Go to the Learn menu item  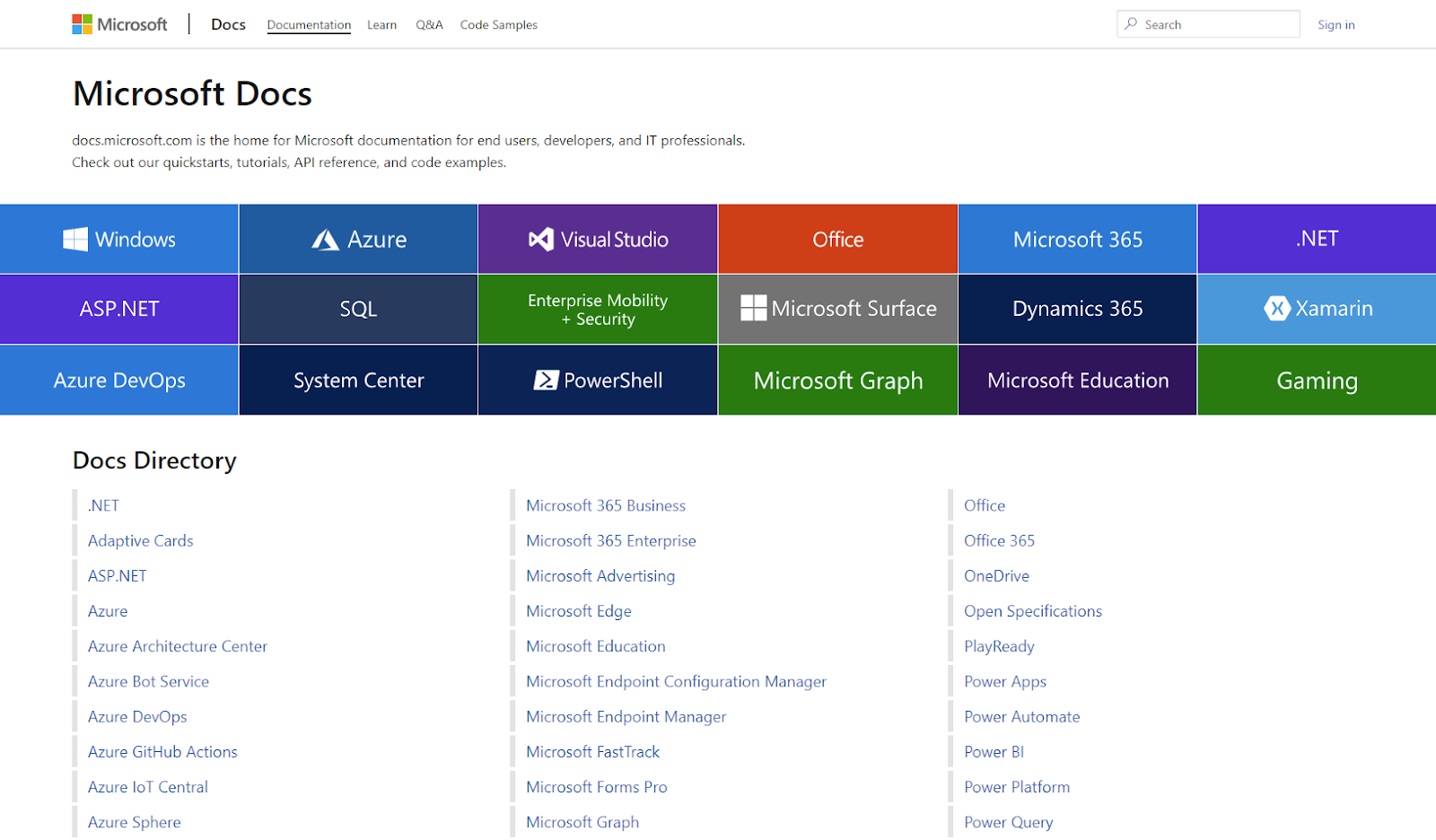pos(381,25)
